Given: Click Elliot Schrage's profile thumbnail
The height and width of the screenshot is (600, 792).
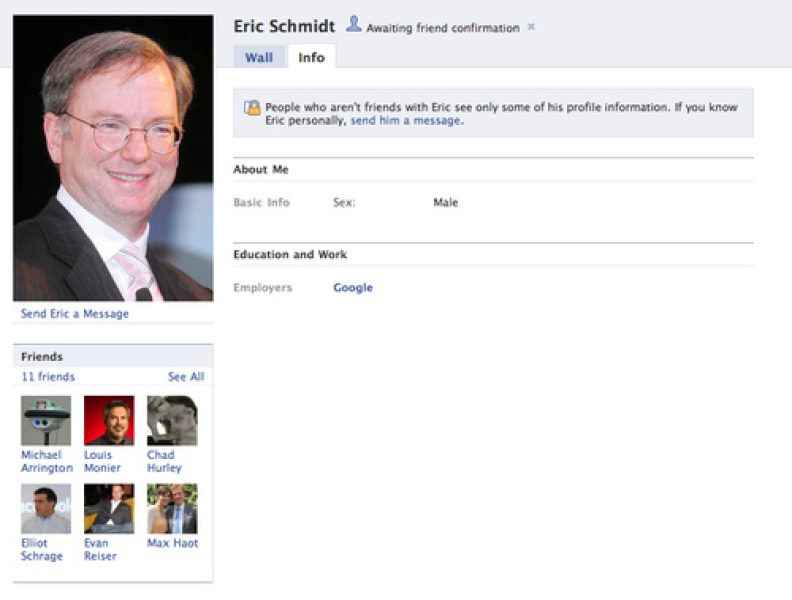Looking at the screenshot, I should pos(46,509).
